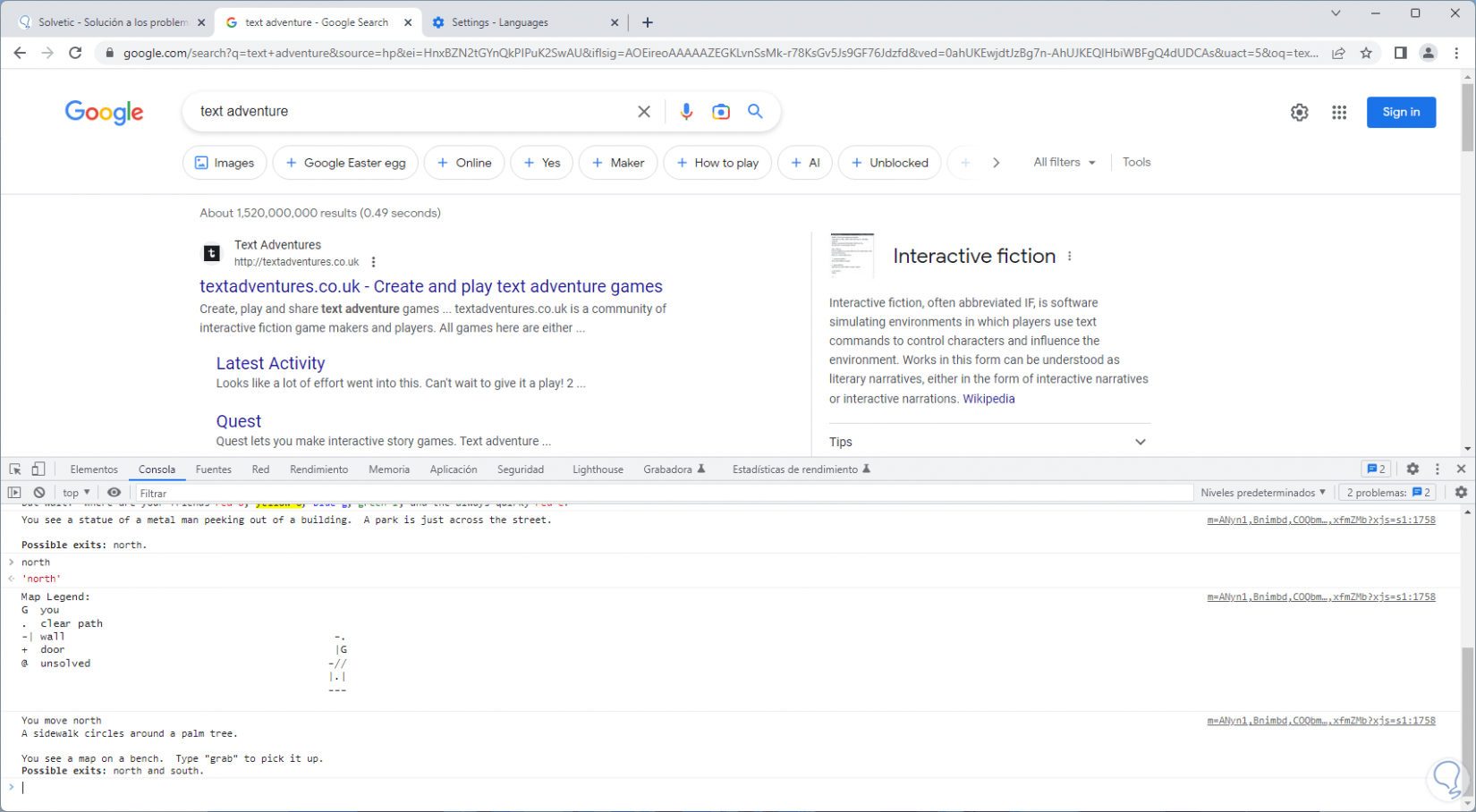Go to the Google logo homepage
The height and width of the screenshot is (812, 1476).
coord(105,113)
